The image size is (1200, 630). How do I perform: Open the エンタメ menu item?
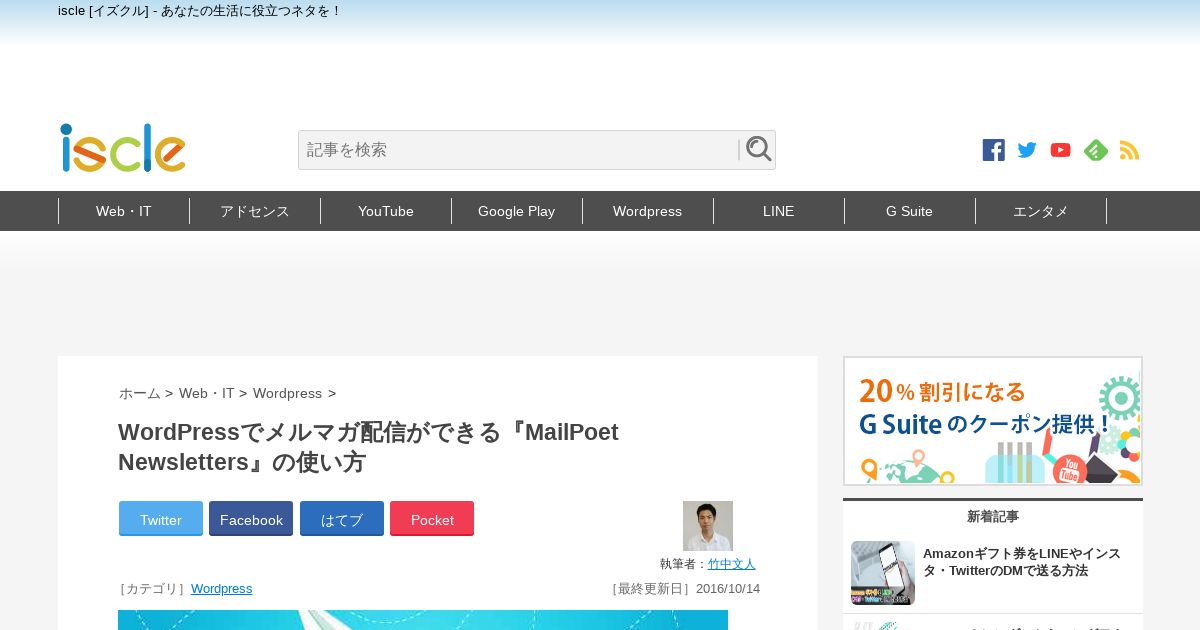click(1041, 211)
